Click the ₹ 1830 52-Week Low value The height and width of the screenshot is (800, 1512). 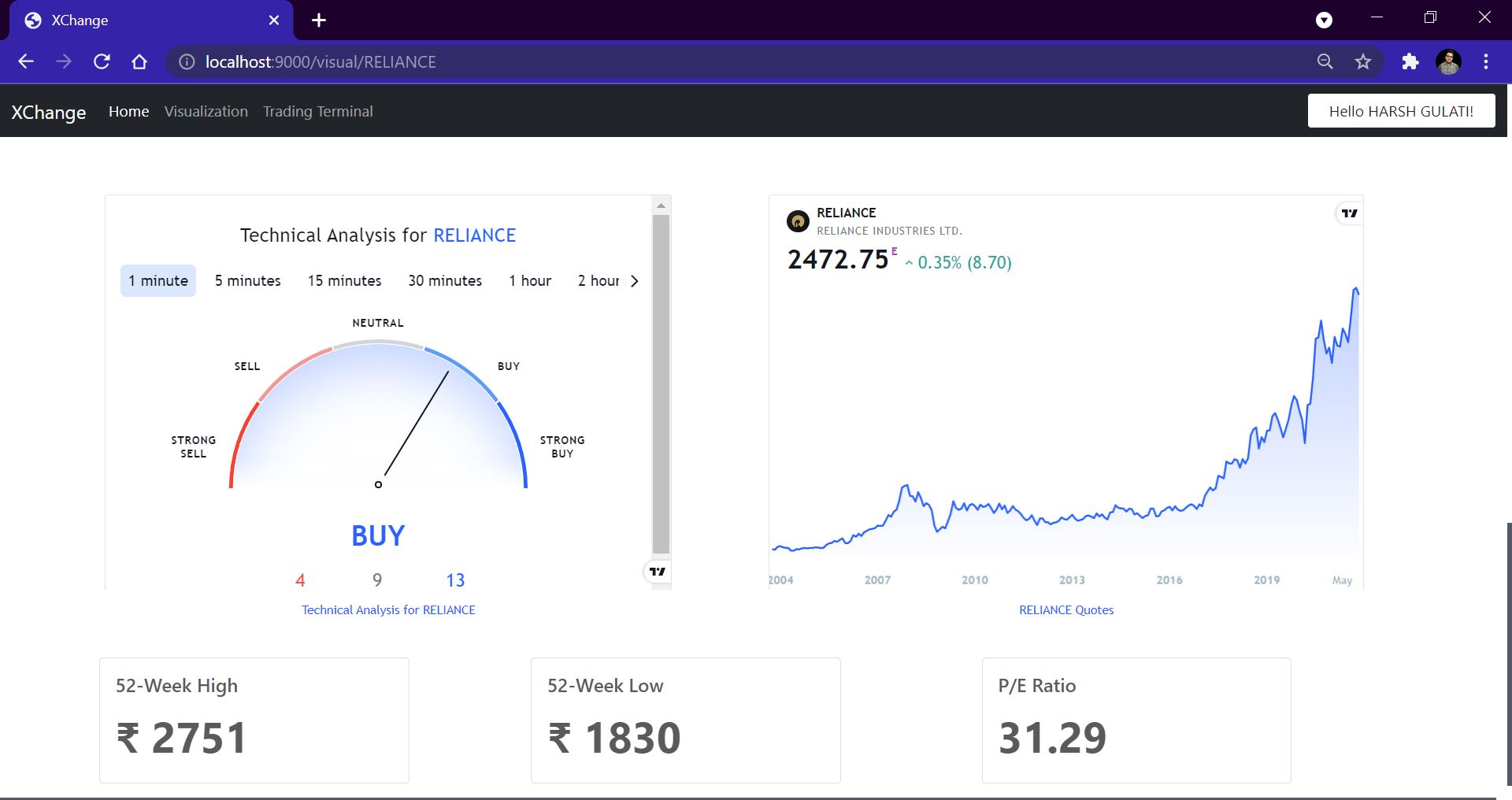coord(614,739)
